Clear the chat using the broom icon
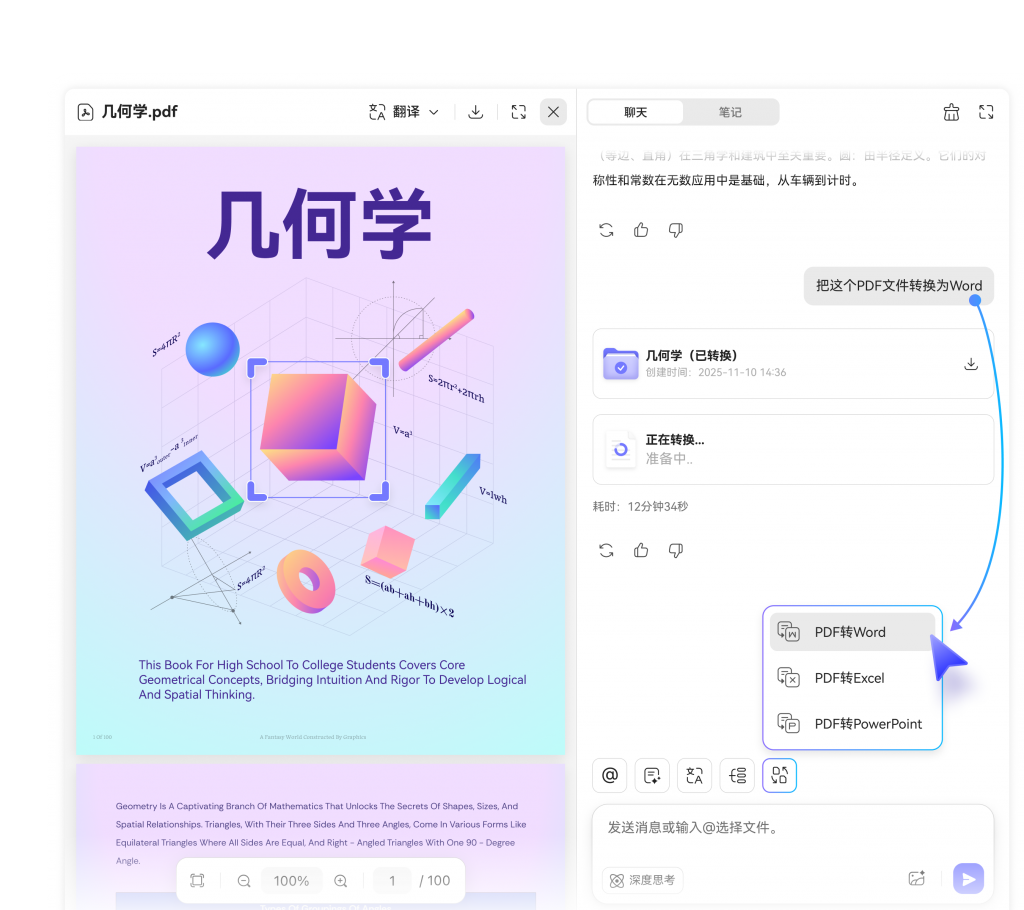 [x=951, y=111]
